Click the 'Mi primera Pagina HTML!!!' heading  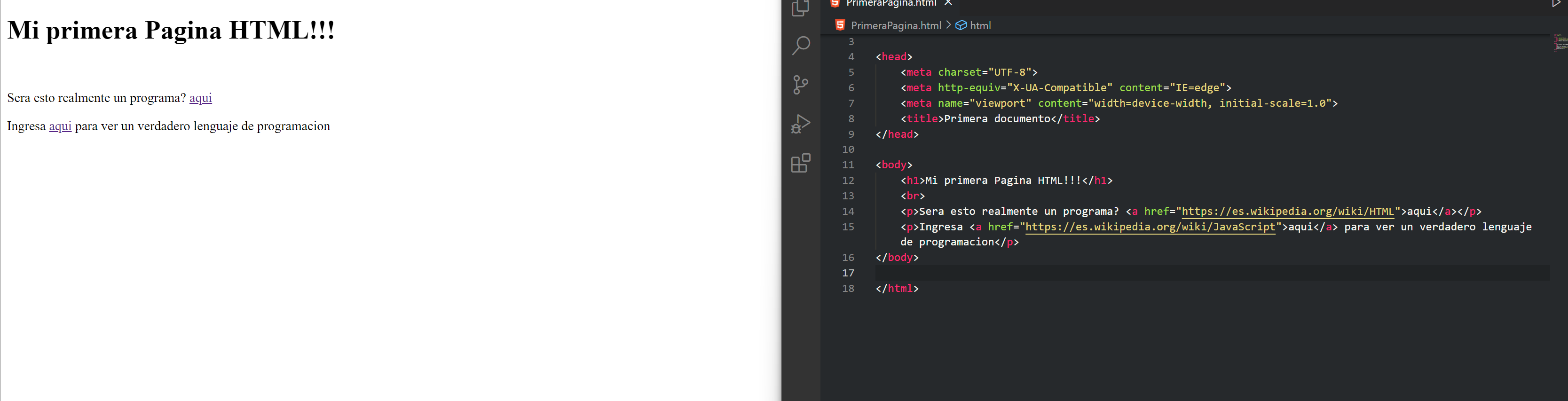(171, 30)
